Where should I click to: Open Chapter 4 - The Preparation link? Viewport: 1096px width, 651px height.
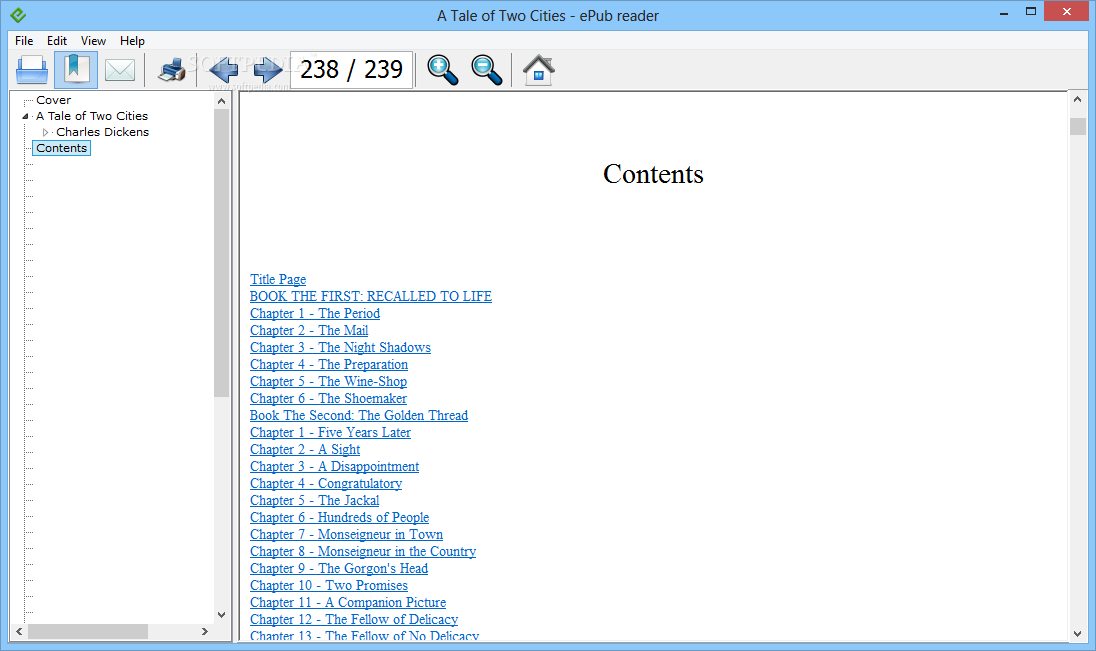coord(329,364)
